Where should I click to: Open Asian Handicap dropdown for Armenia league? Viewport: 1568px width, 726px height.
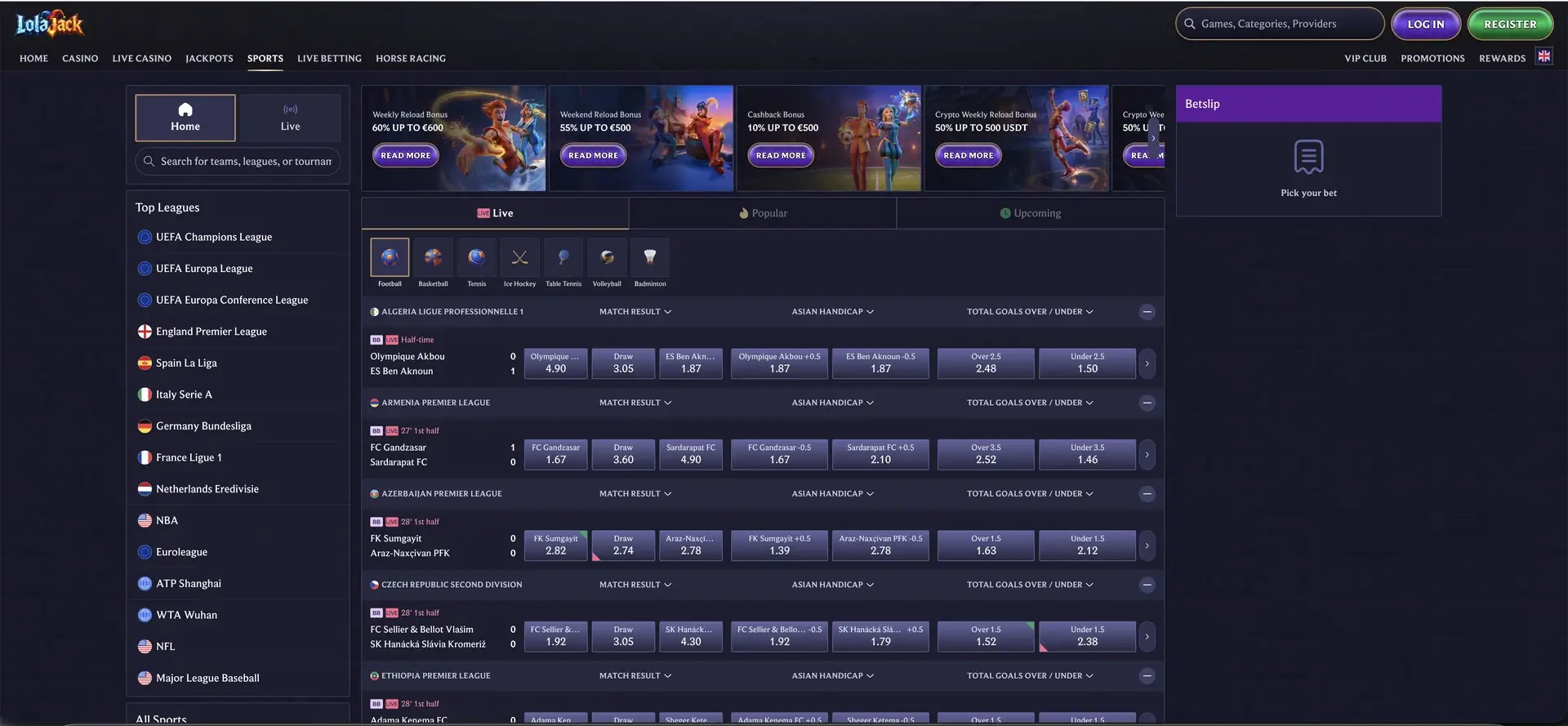coord(832,403)
